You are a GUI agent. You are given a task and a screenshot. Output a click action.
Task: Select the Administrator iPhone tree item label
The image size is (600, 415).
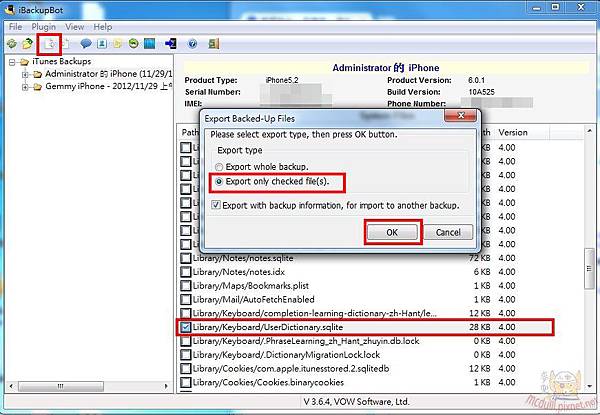[x=109, y=74]
